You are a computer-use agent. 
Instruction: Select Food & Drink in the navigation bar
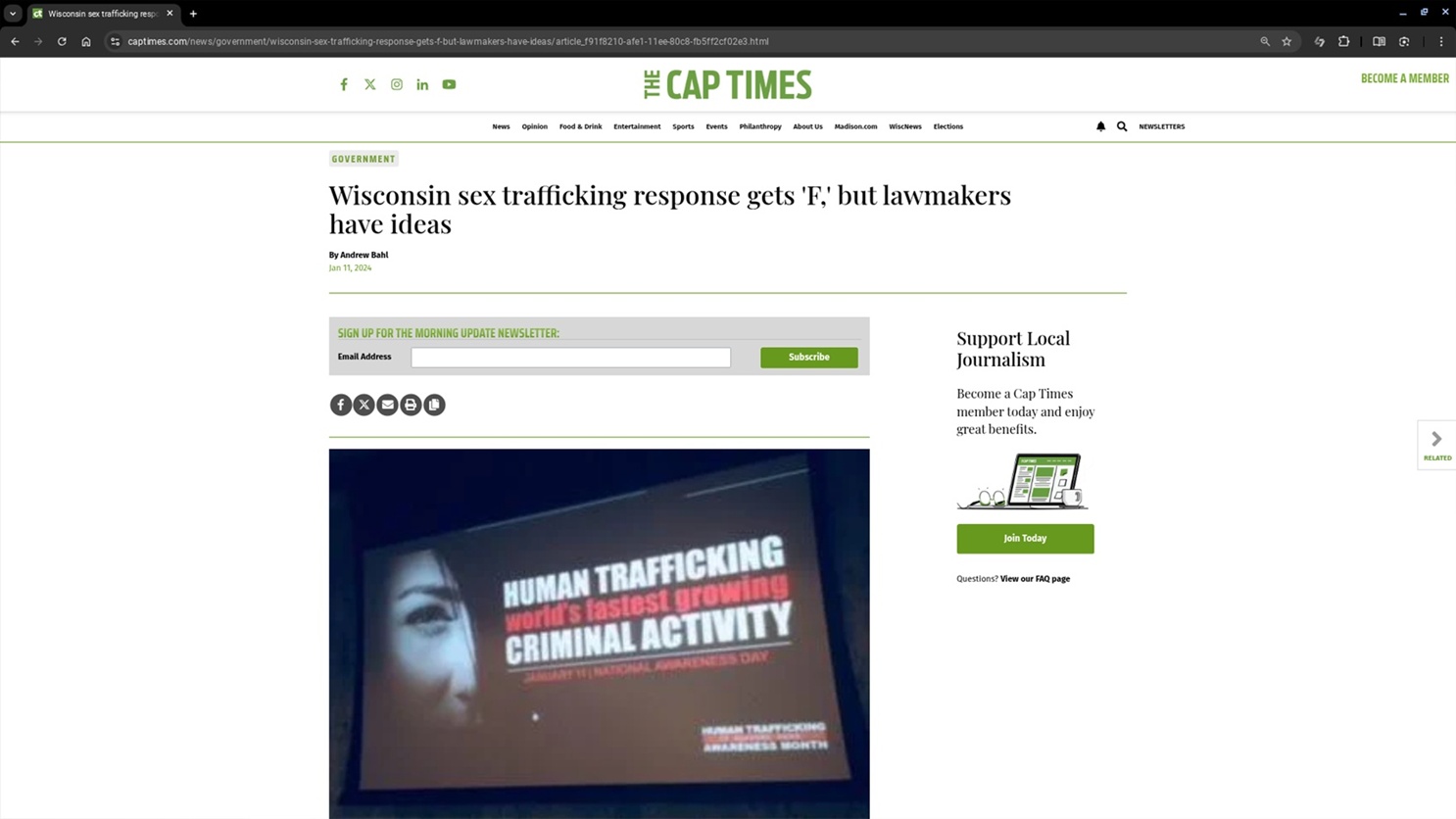pyautogui.click(x=580, y=126)
